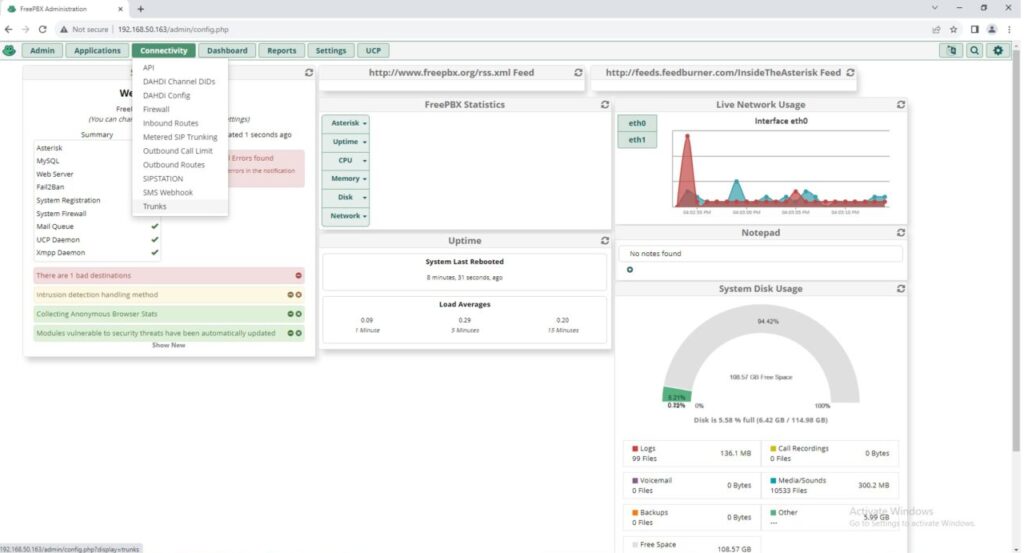Click the gear settings icon in top bar
The height and width of the screenshot is (553, 1024).
tap(998, 50)
